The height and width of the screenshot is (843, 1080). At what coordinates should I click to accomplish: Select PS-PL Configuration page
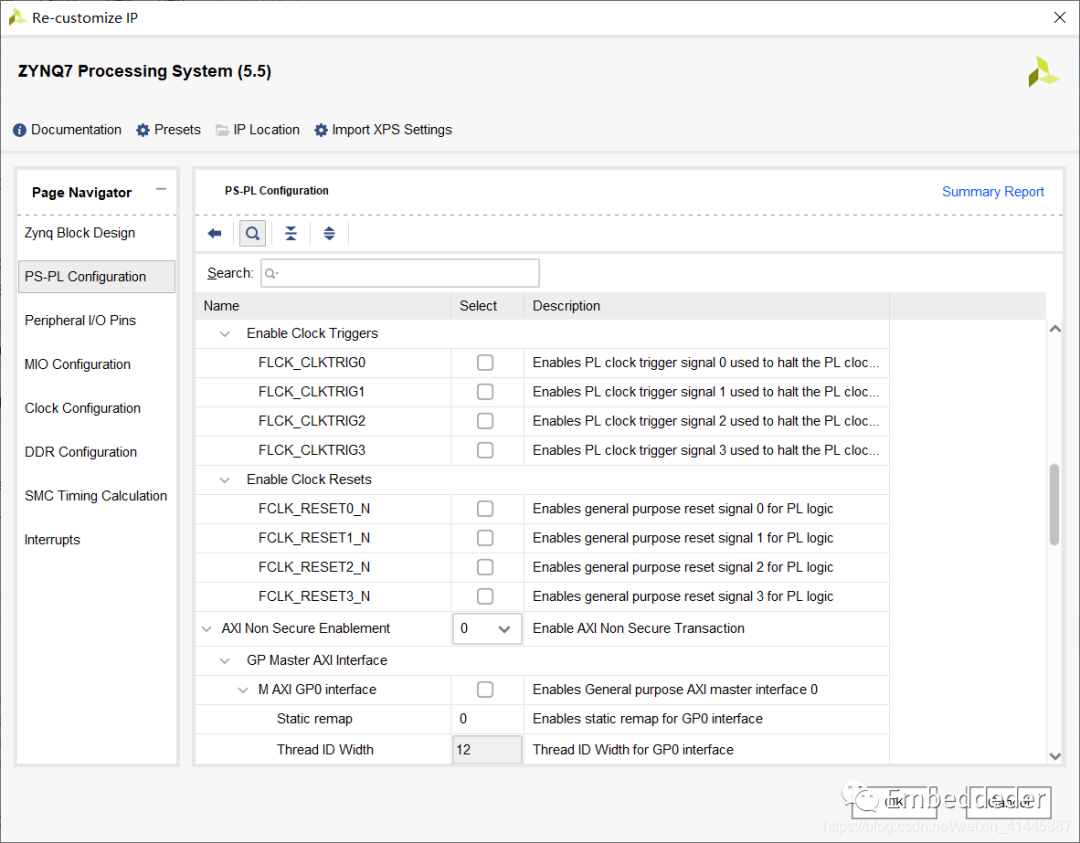point(96,277)
